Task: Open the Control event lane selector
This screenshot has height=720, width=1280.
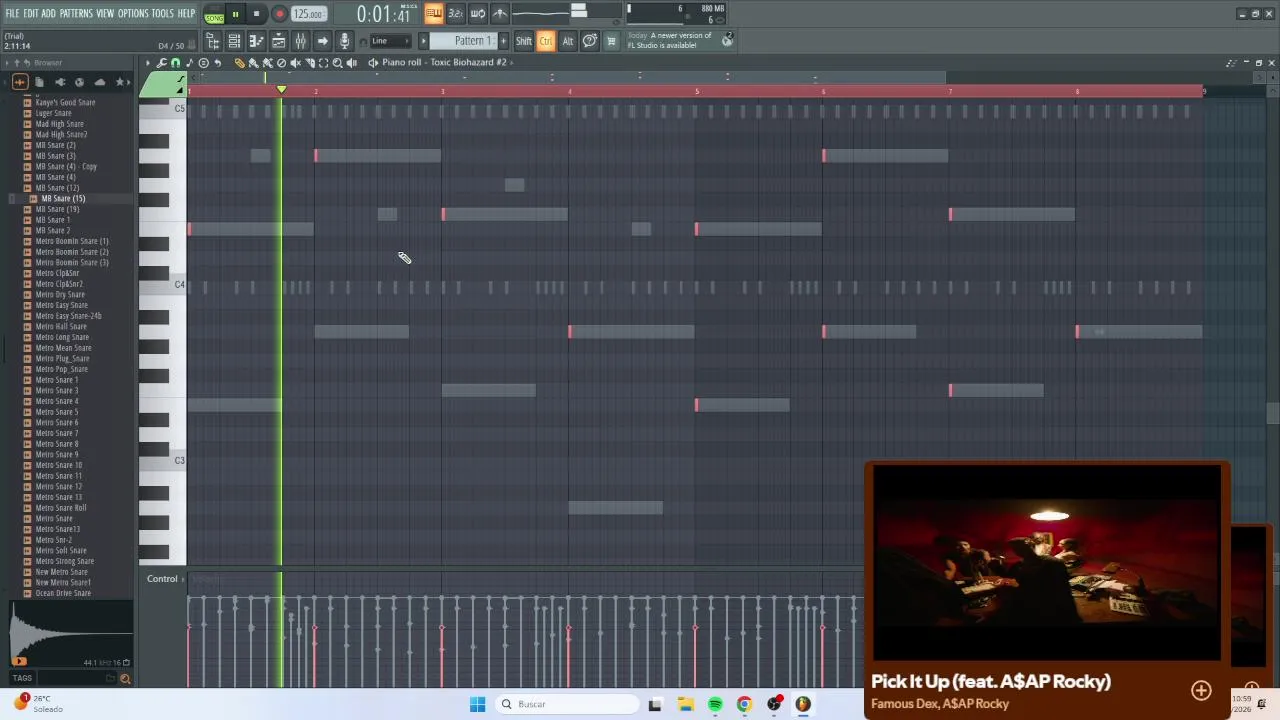Action: point(162,579)
